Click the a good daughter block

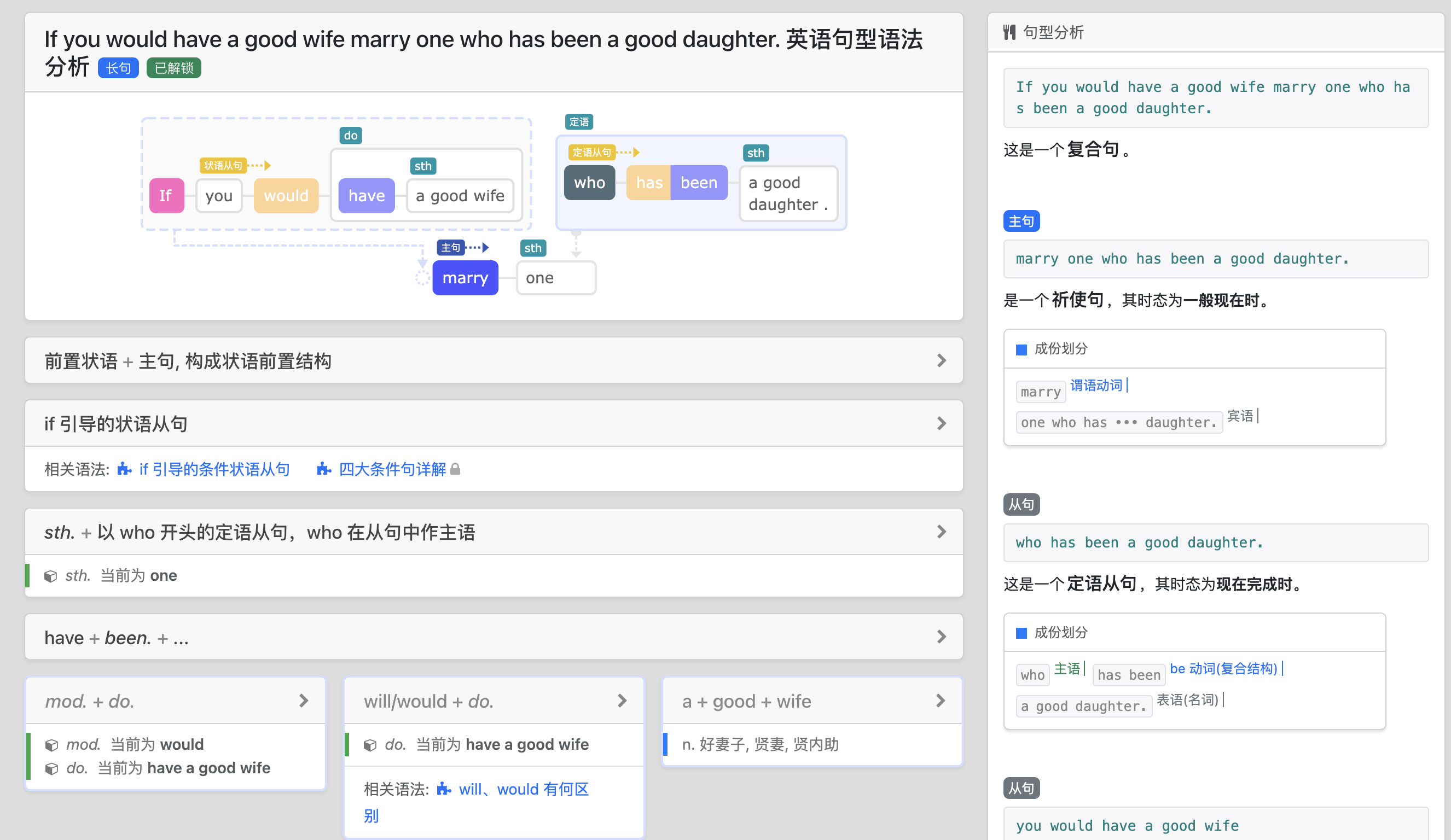pos(788,193)
